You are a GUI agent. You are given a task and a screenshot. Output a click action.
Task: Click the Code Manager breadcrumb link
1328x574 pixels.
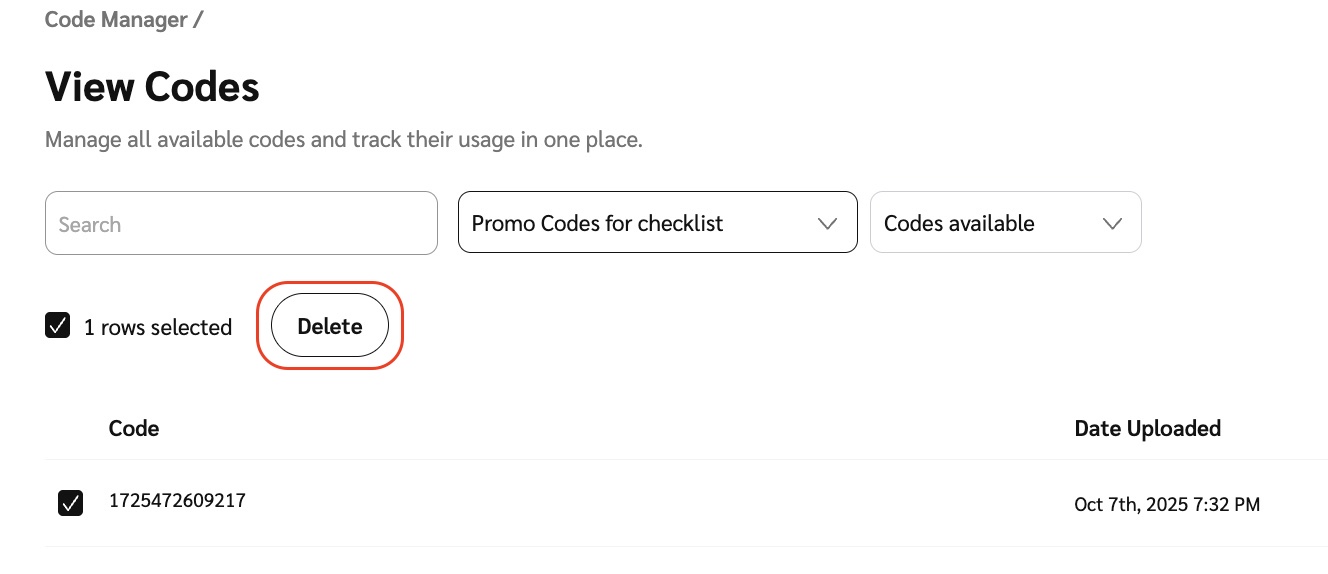click(116, 19)
